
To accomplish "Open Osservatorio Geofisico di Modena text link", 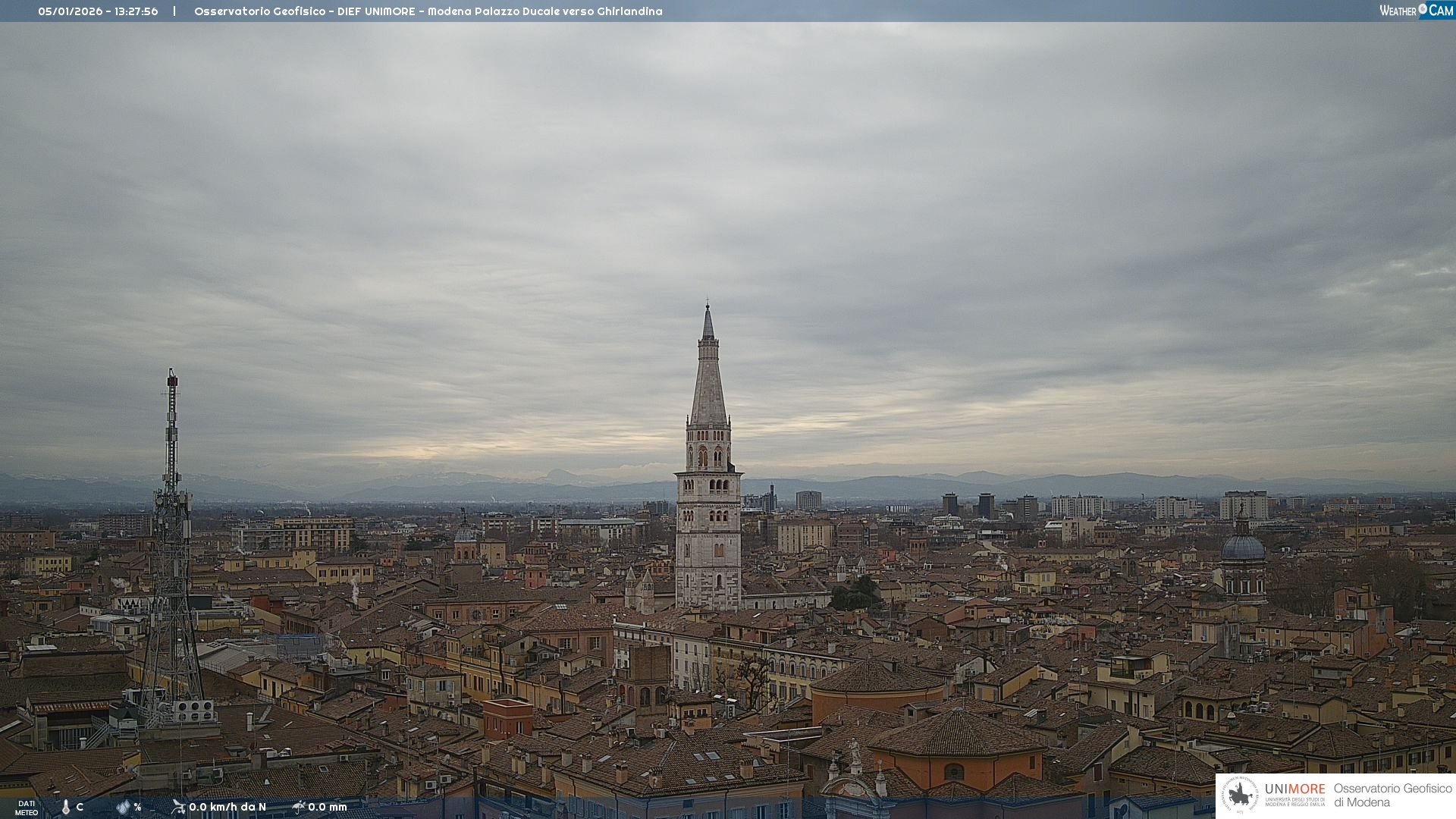I will point(1392,795).
